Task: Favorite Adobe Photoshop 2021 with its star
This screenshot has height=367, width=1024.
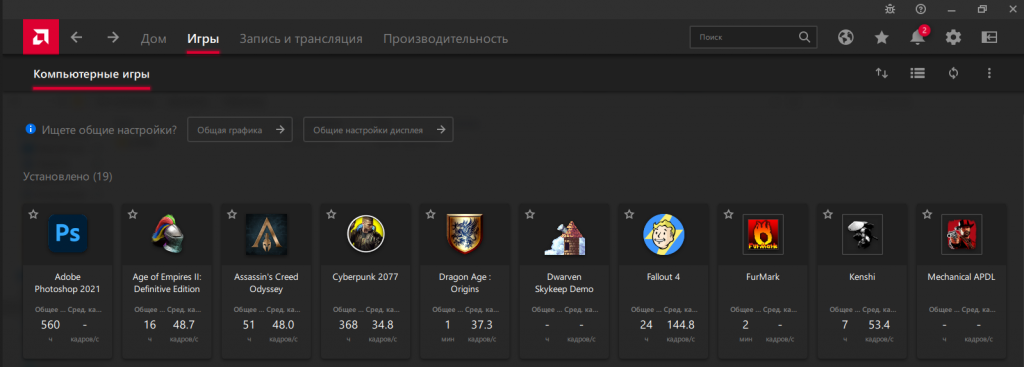Action: tap(33, 214)
